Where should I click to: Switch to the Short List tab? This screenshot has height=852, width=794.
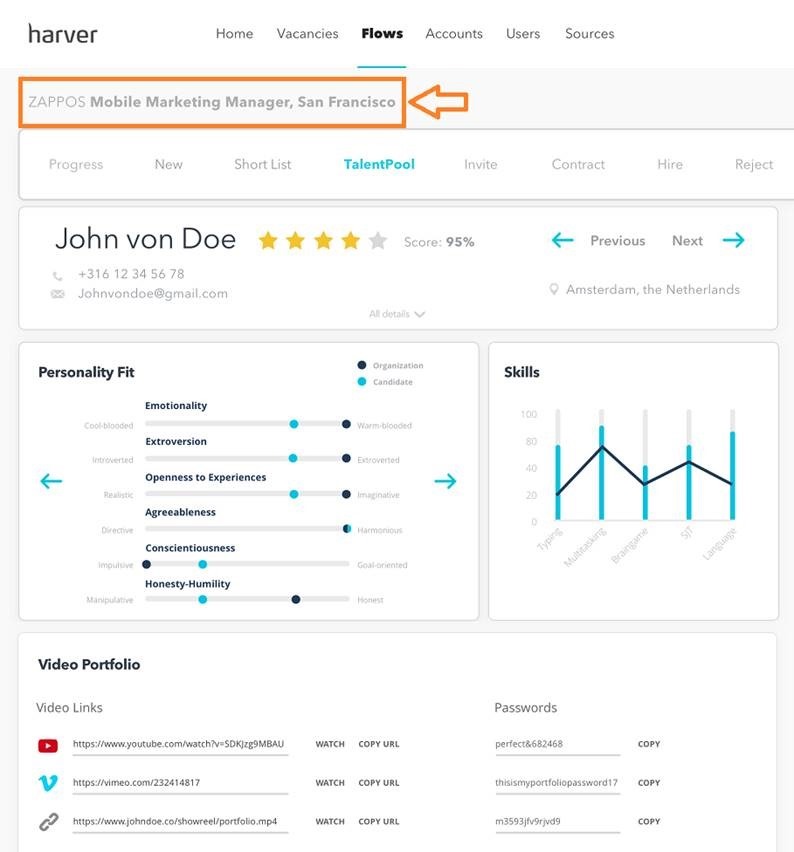click(263, 165)
